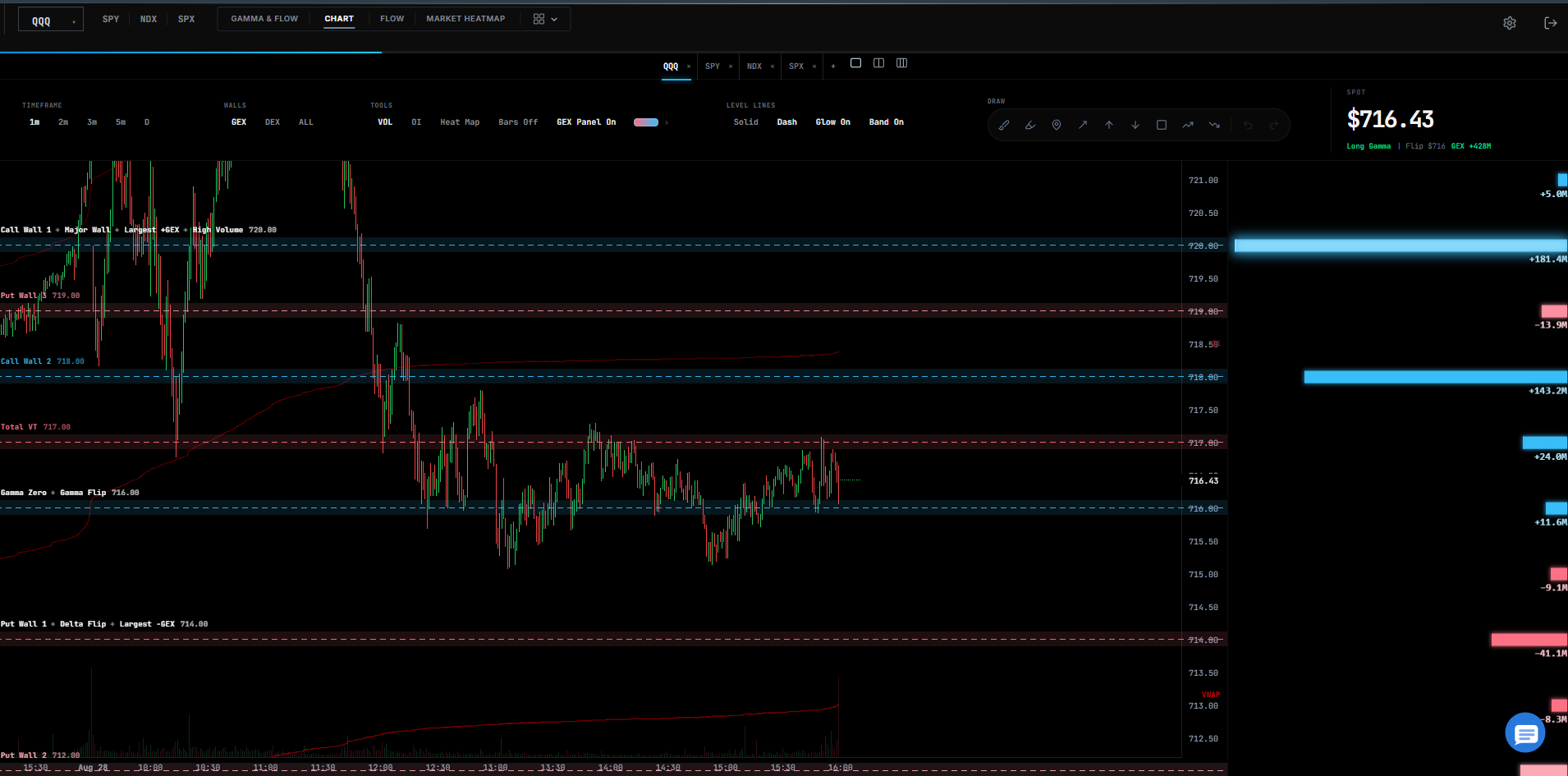Select Solid level line style

pyautogui.click(x=746, y=122)
